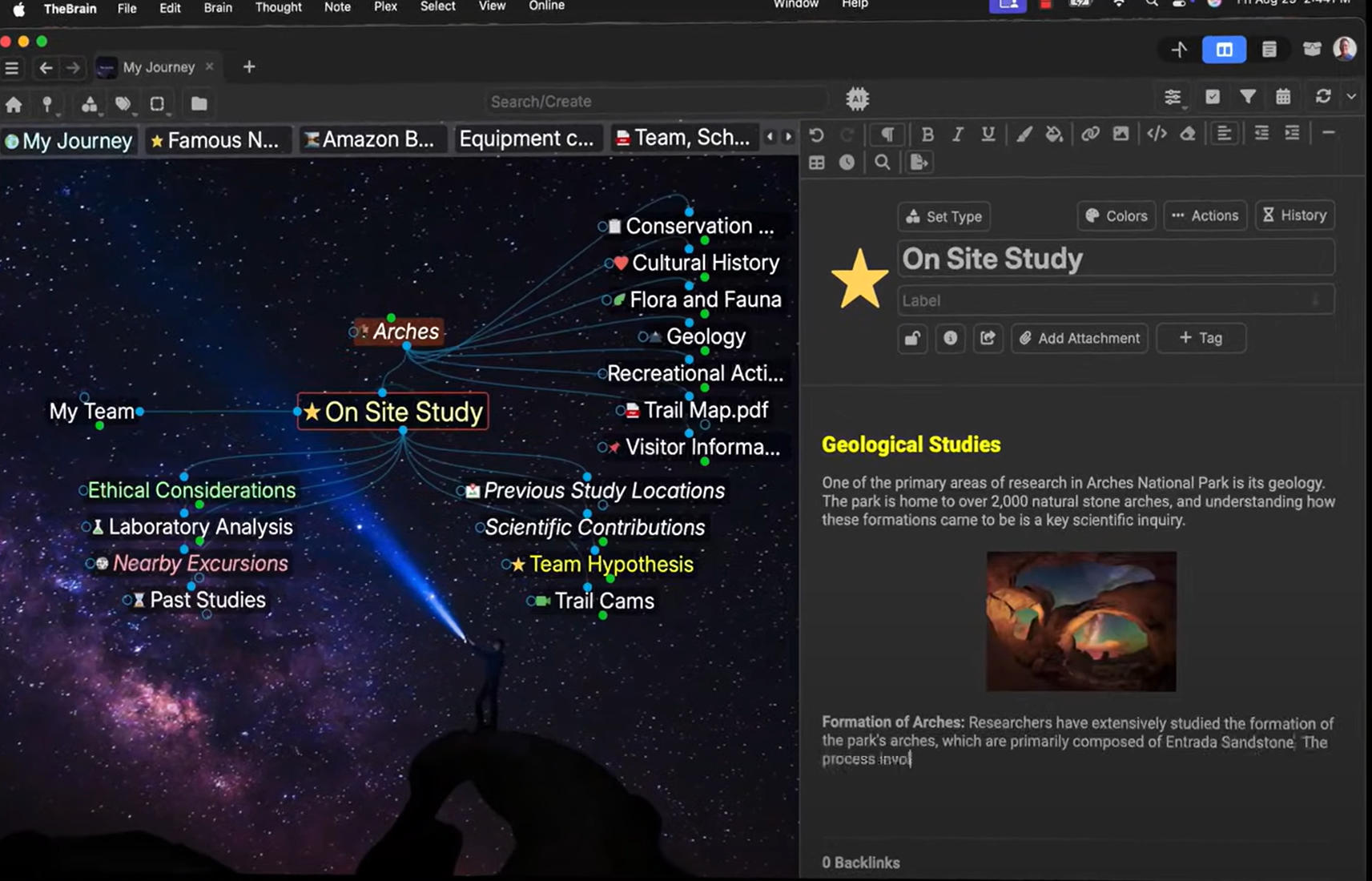Close the My Journey tab

pos(210,66)
